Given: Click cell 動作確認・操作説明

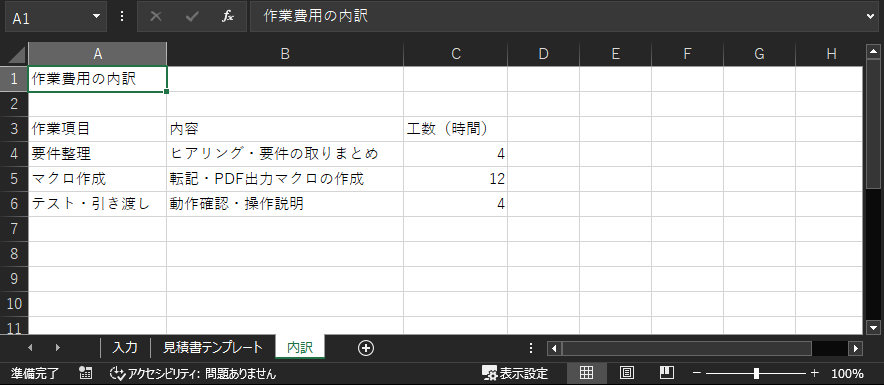Looking at the screenshot, I should point(285,204).
